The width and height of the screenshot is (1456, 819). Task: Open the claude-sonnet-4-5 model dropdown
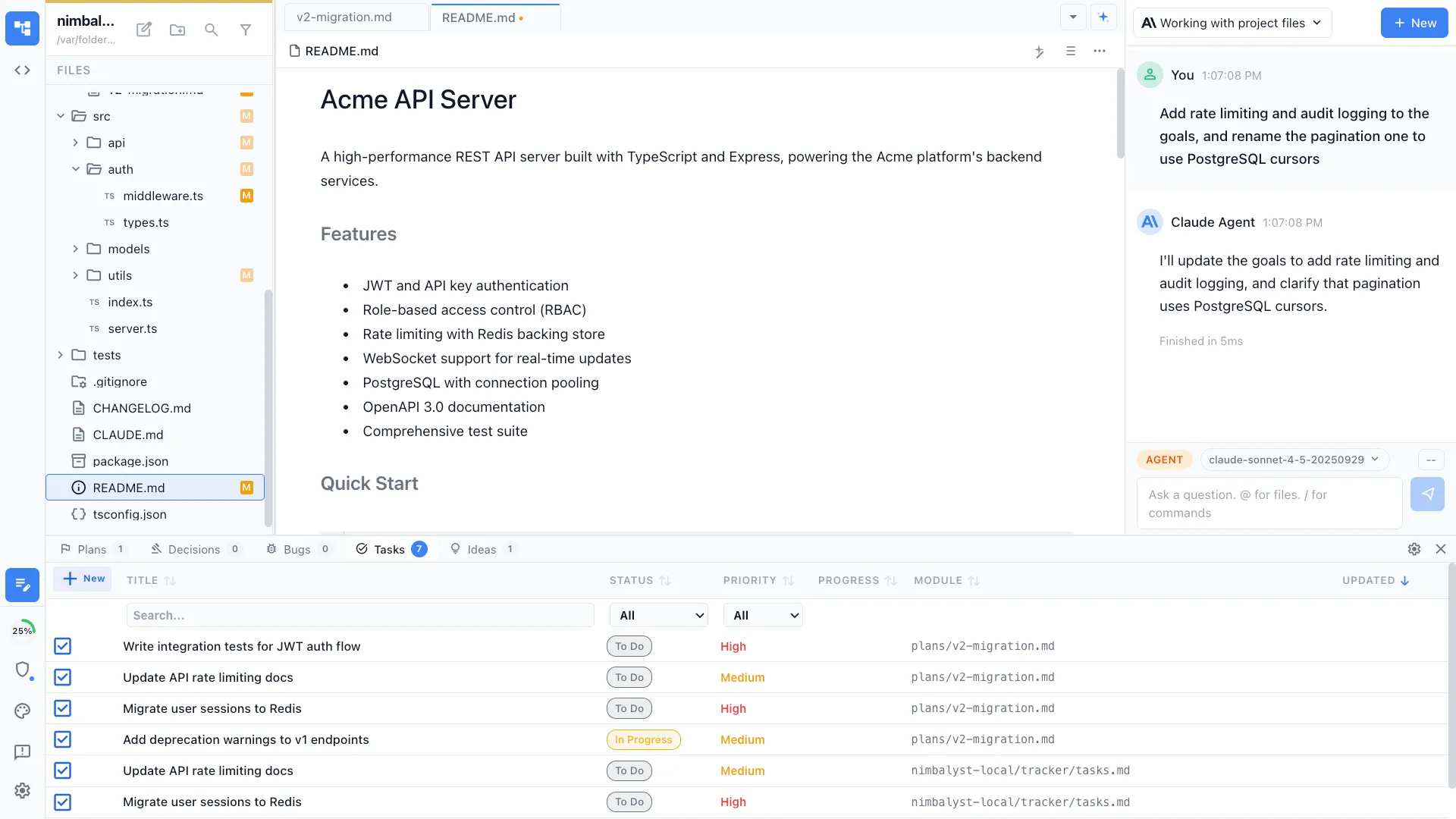pos(1293,459)
